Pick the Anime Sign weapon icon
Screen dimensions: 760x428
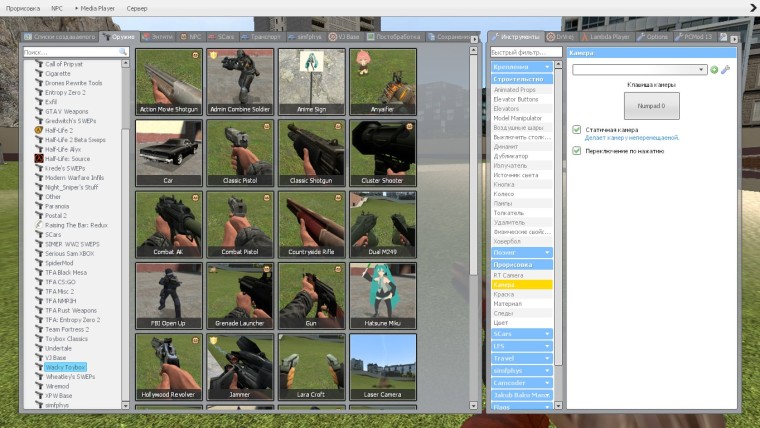[x=311, y=81]
